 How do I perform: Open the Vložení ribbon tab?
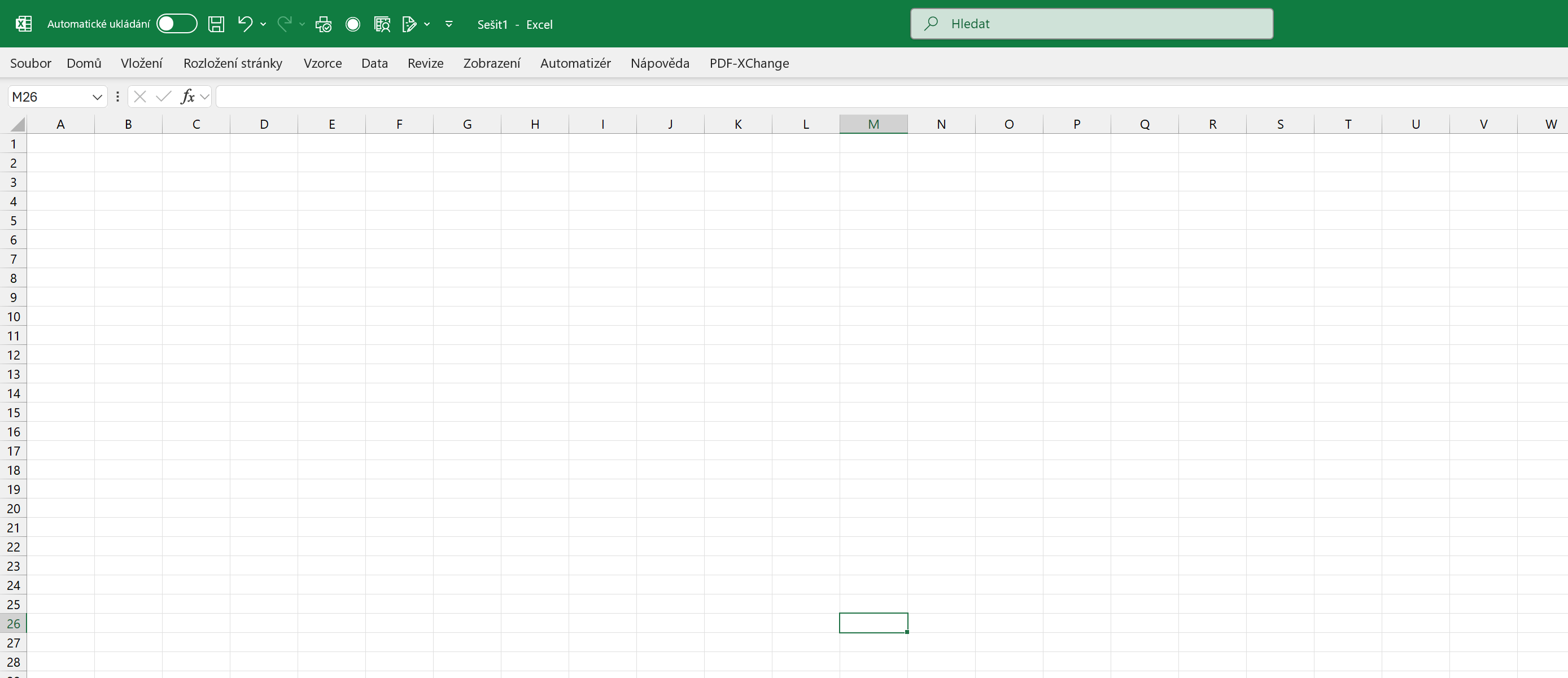click(141, 63)
